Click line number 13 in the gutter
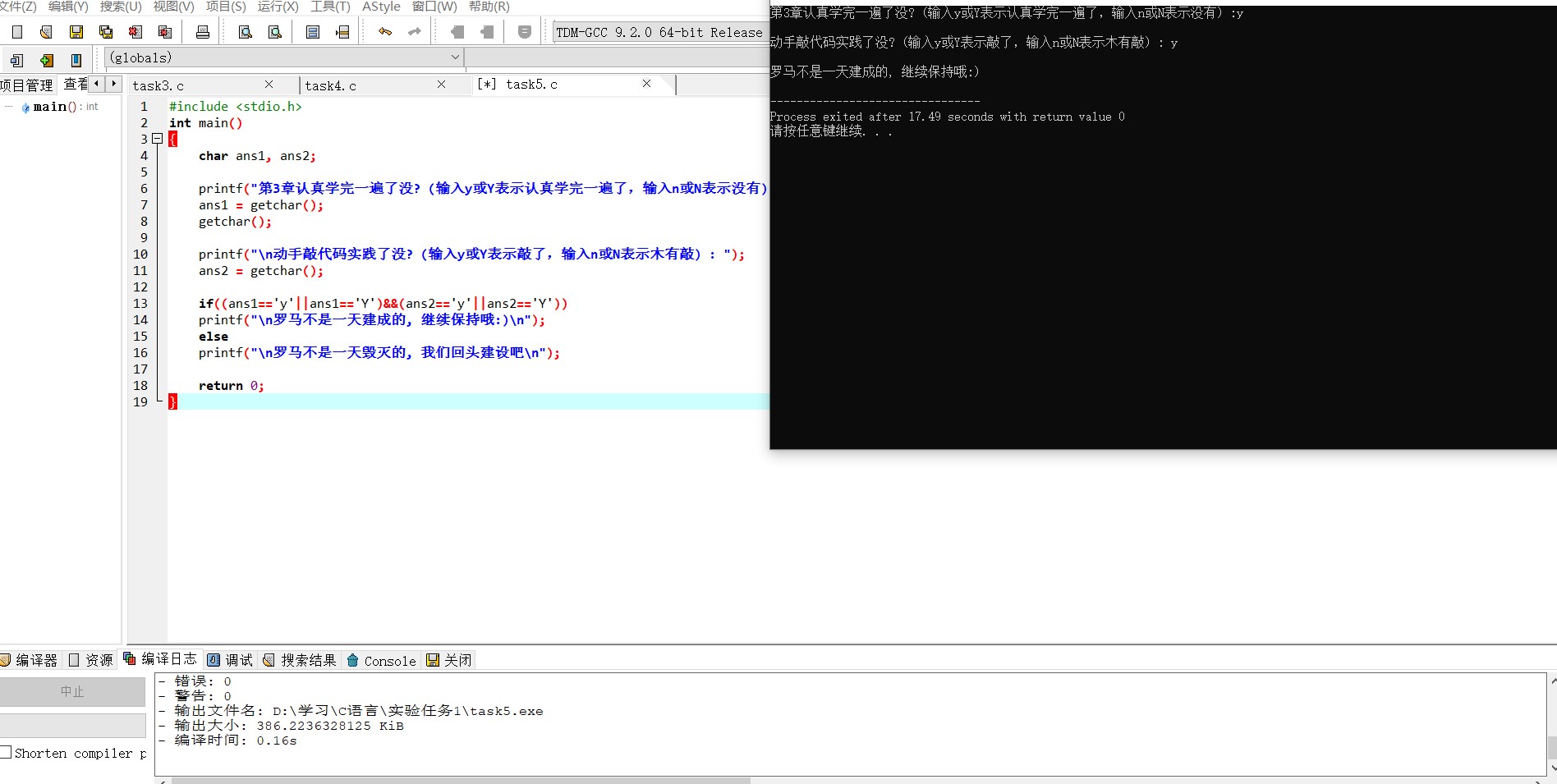The image size is (1557, 784). (x=140, y=304)
